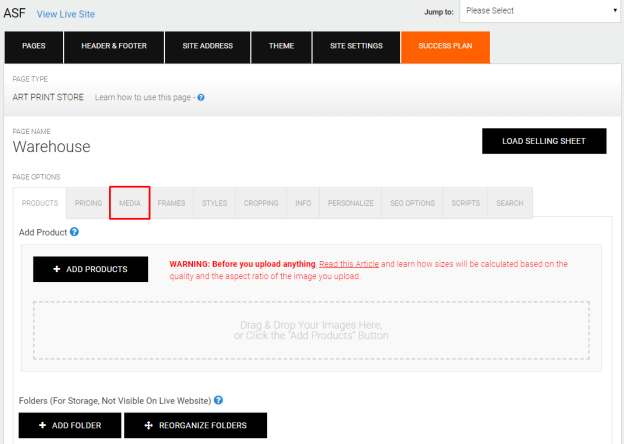Select the PRODUCTS page option tab
The image size is (624, 444).
coord(40,203)
